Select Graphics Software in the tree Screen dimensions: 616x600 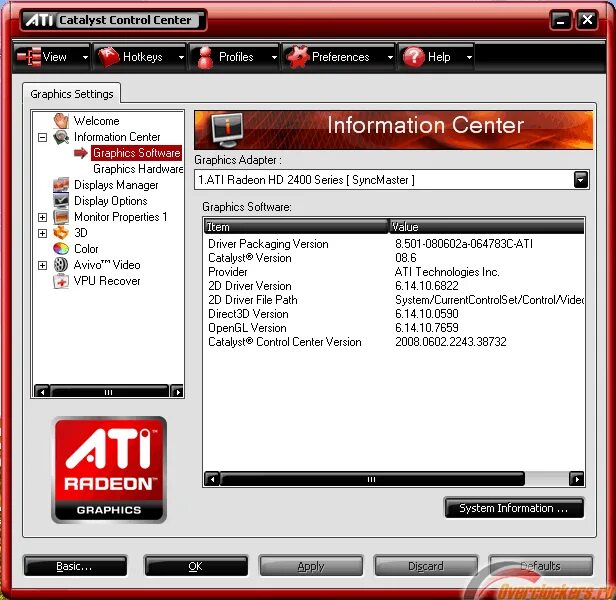point(136,153)
